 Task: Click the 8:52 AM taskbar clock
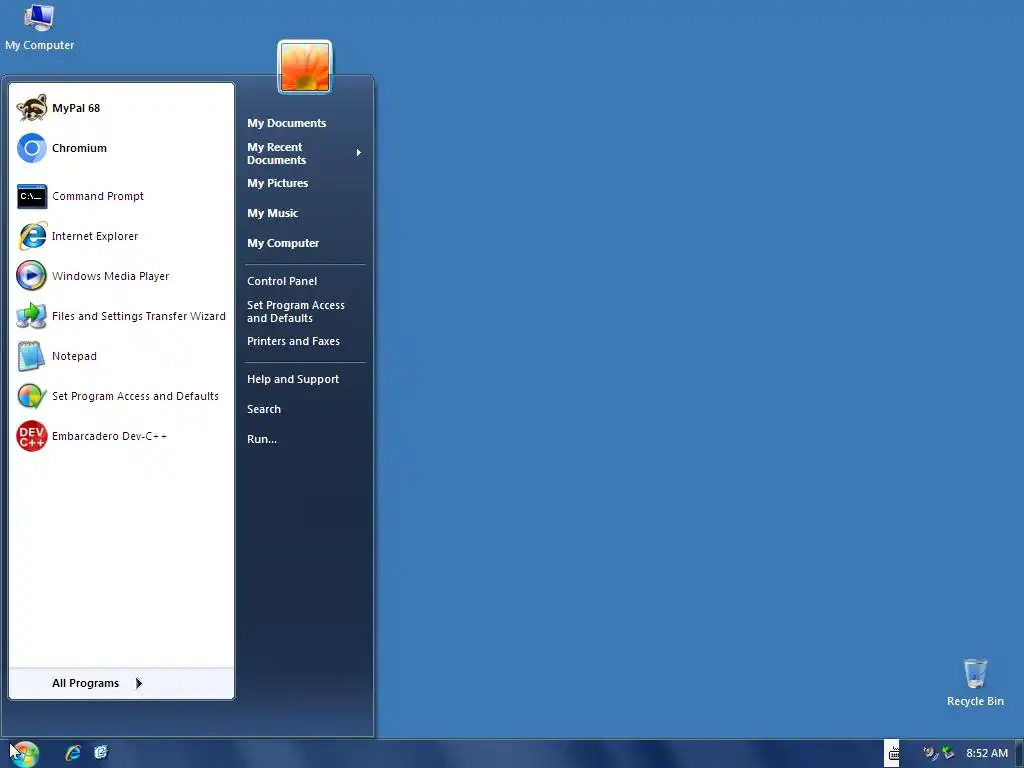point(987,753)
